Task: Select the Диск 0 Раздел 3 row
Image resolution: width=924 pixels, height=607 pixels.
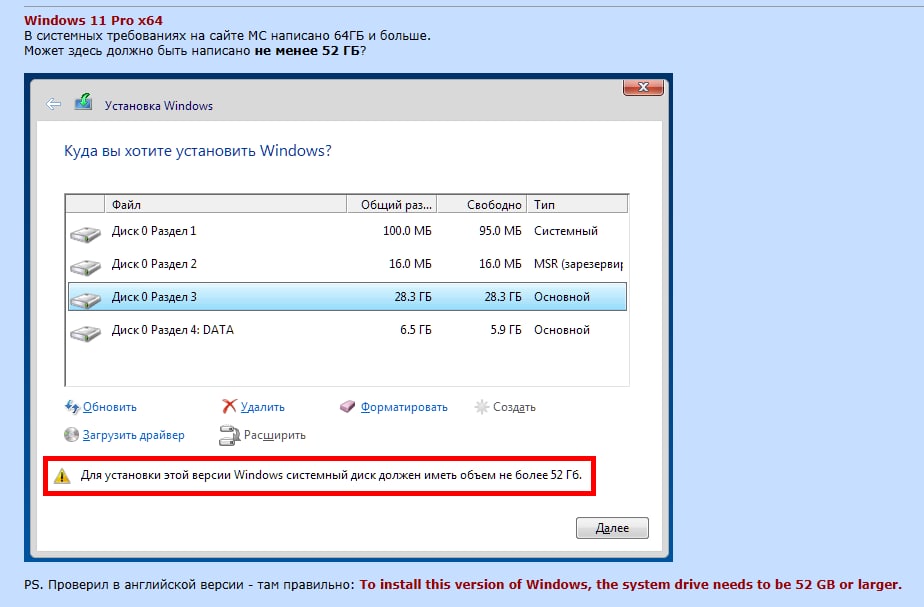Action: point(347,297)
